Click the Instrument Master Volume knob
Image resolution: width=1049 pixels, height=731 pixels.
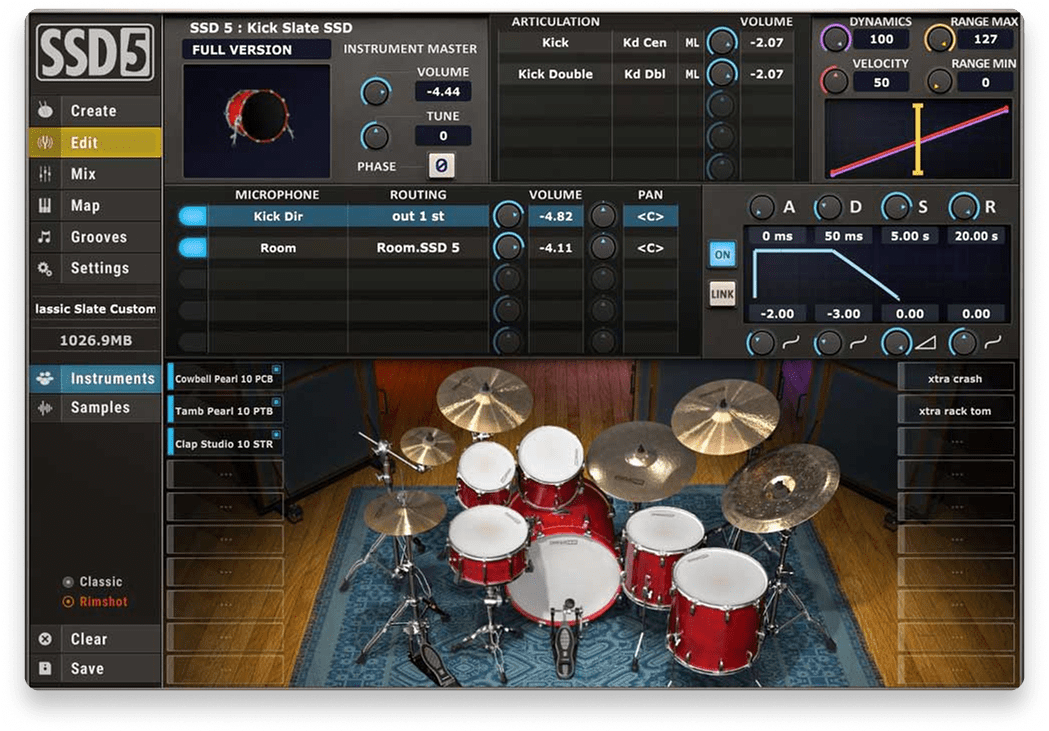pyautogui.click(x=375, y=92)
